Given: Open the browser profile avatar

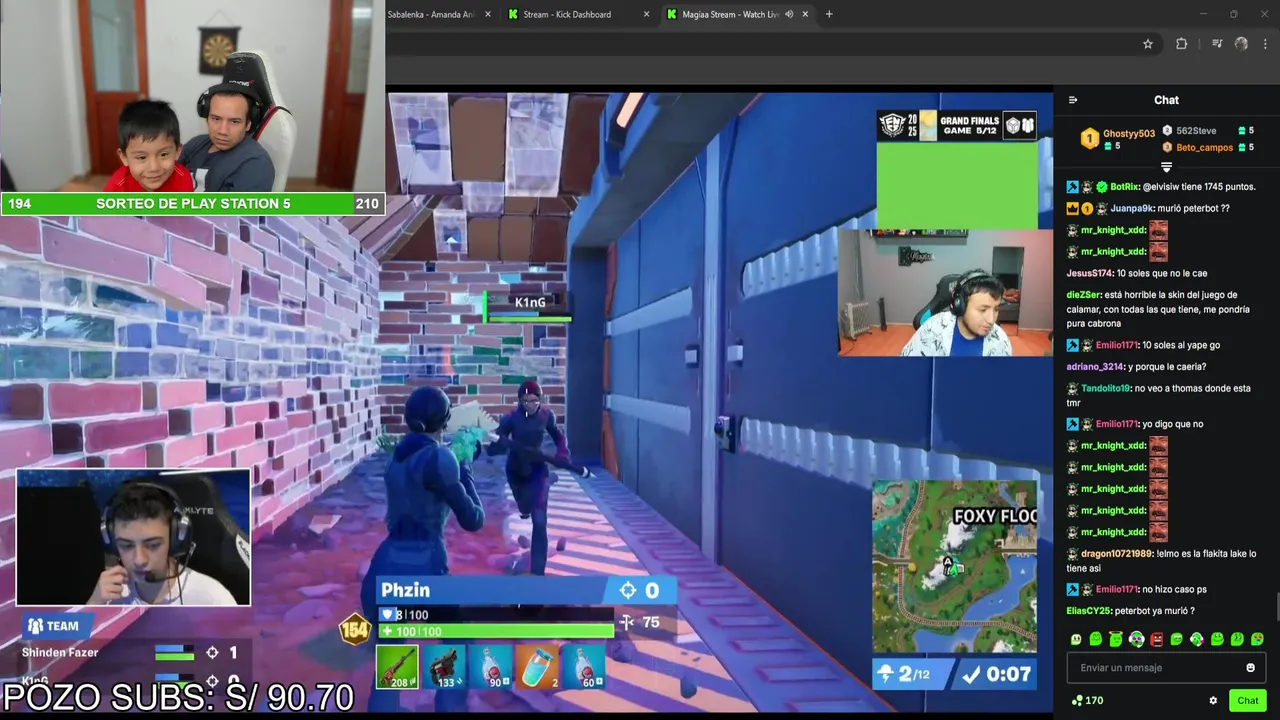Looking at the screenshot, I should coord(1241,44).
